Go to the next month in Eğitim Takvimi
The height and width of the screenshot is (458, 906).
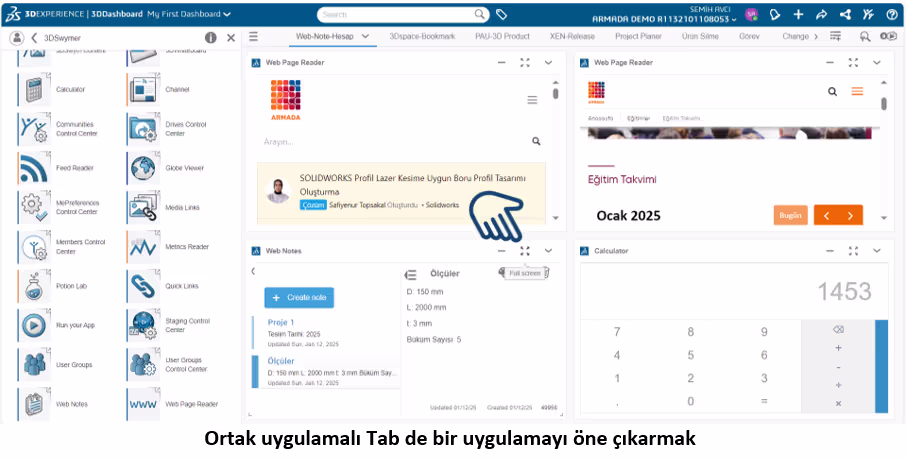851,215
